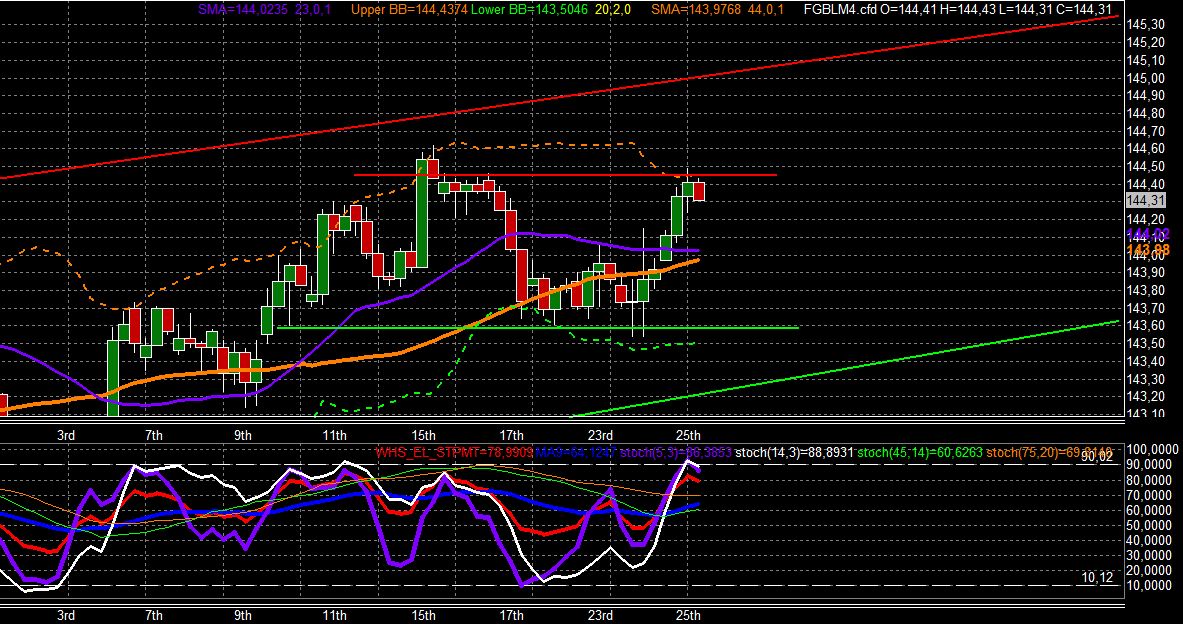This screenshot has height=624, width=1183.
Task: Click the 145,00 price axis label
Action: [x=1145, y=78]
